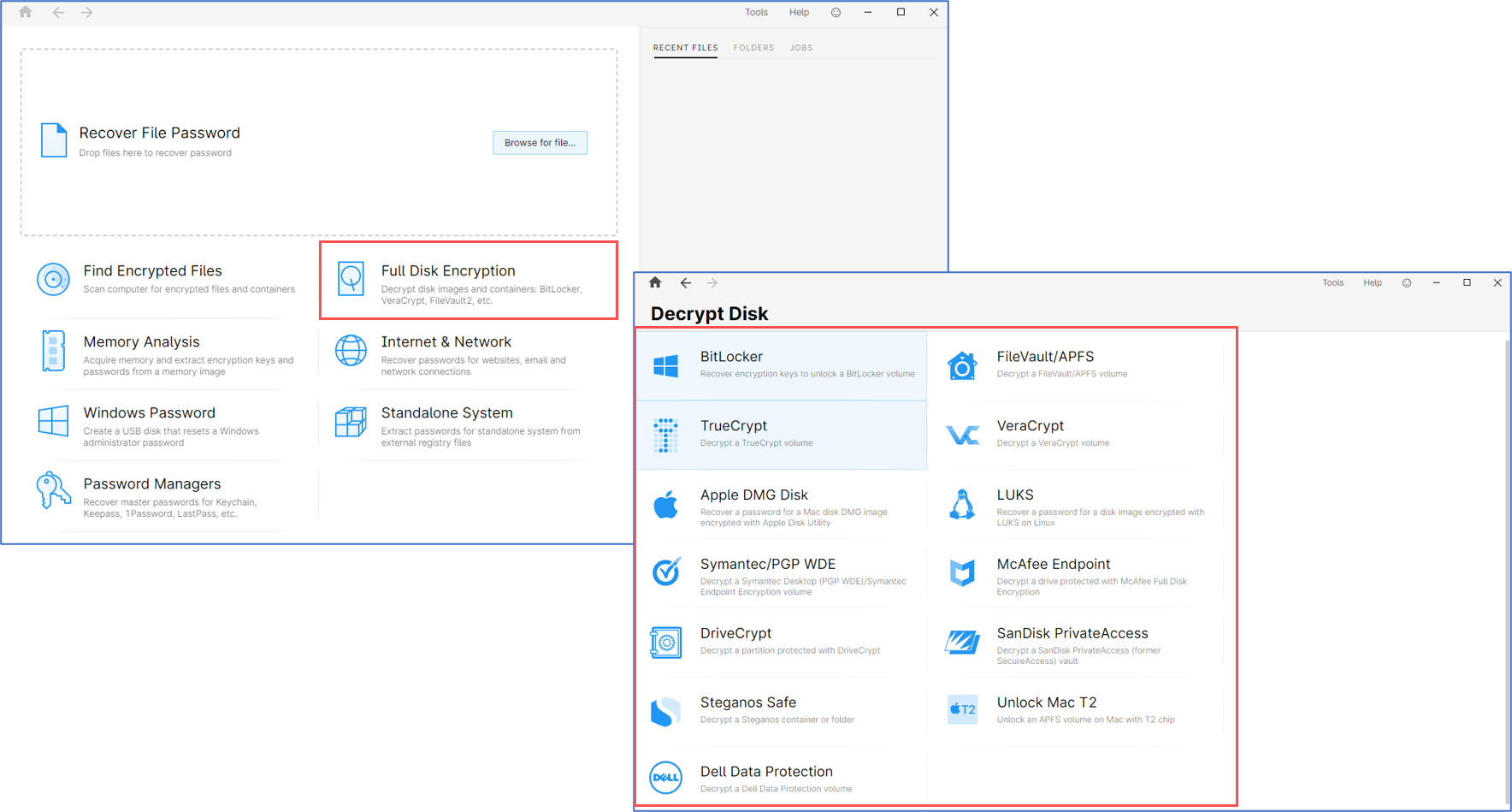Click the Recover File Password document icon
The image size is (1512, 812).
(x=54, y=140)
